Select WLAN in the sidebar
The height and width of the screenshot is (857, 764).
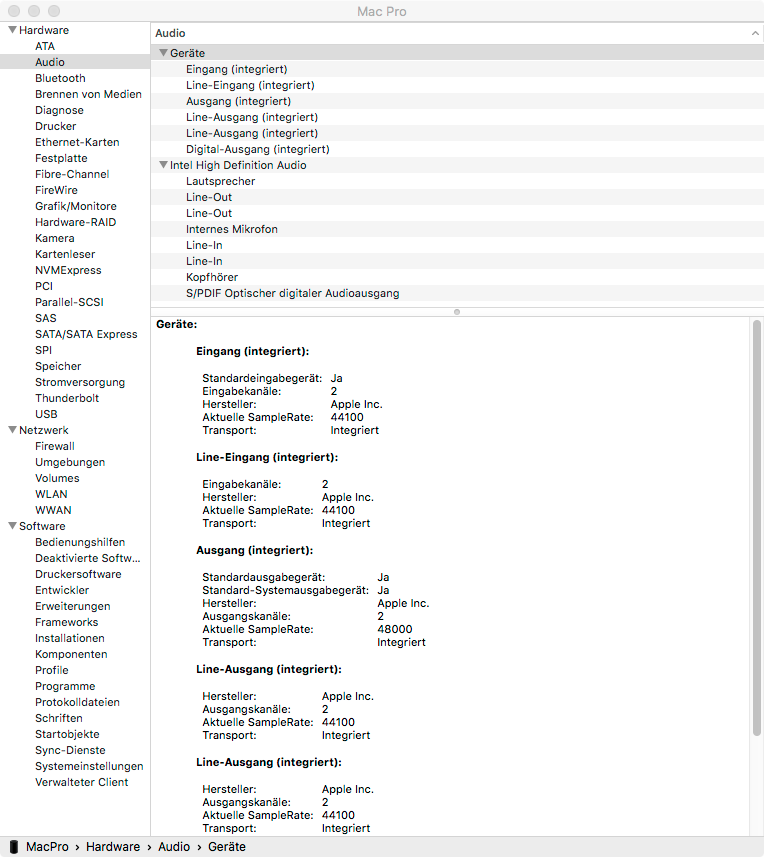(51, 494)
